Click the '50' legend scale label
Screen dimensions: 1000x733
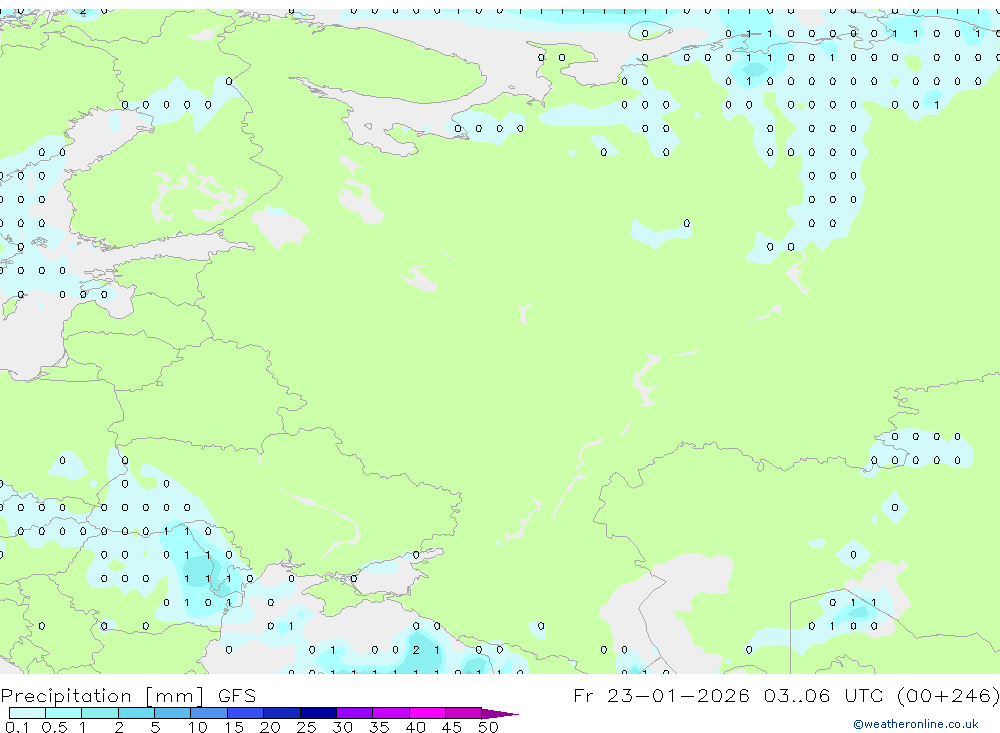pos(488,727)
